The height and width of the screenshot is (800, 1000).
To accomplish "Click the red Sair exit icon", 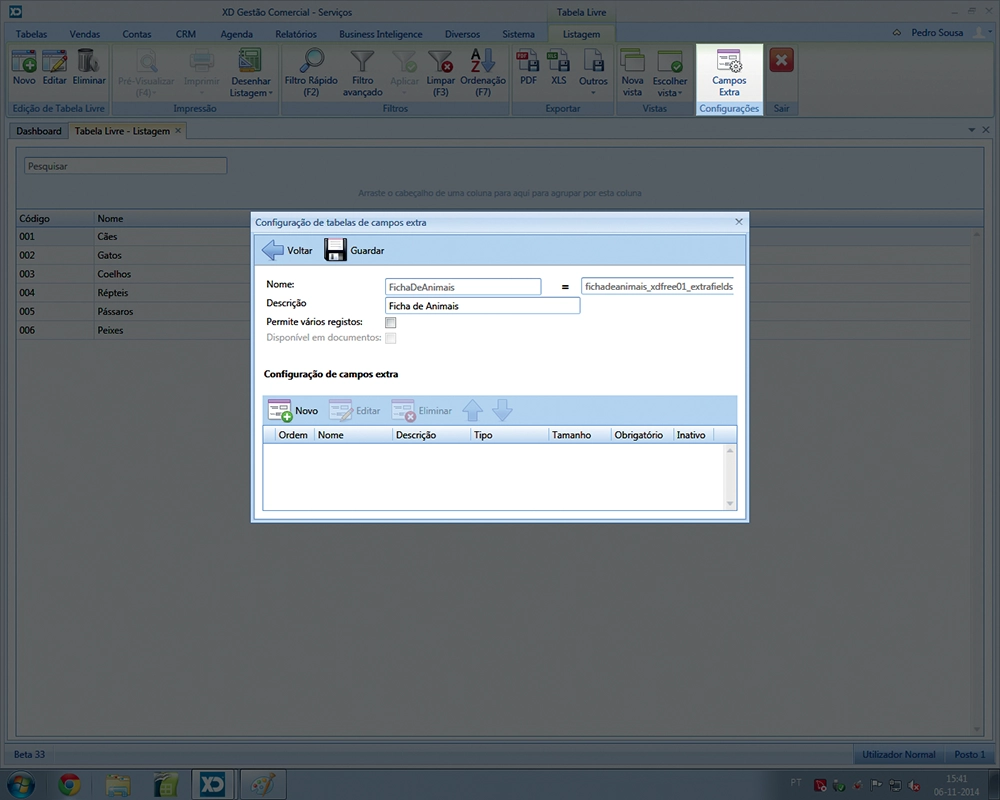I will 782,61.
